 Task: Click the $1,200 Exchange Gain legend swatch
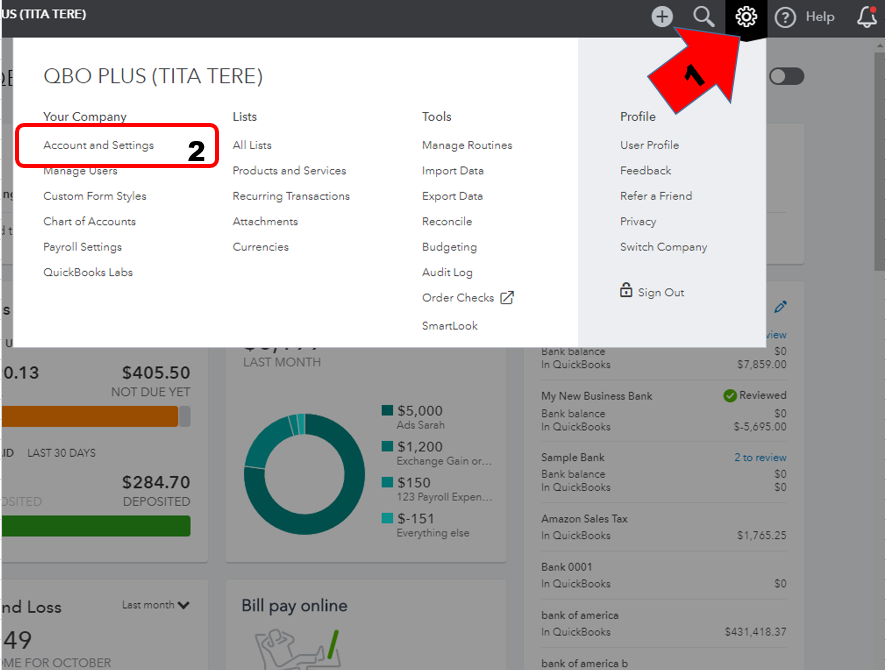click(x=387, y=446)
